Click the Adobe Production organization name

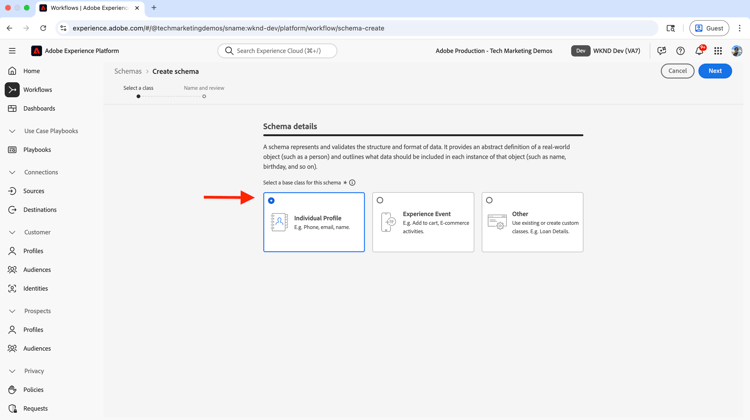(x=494, y=51)
